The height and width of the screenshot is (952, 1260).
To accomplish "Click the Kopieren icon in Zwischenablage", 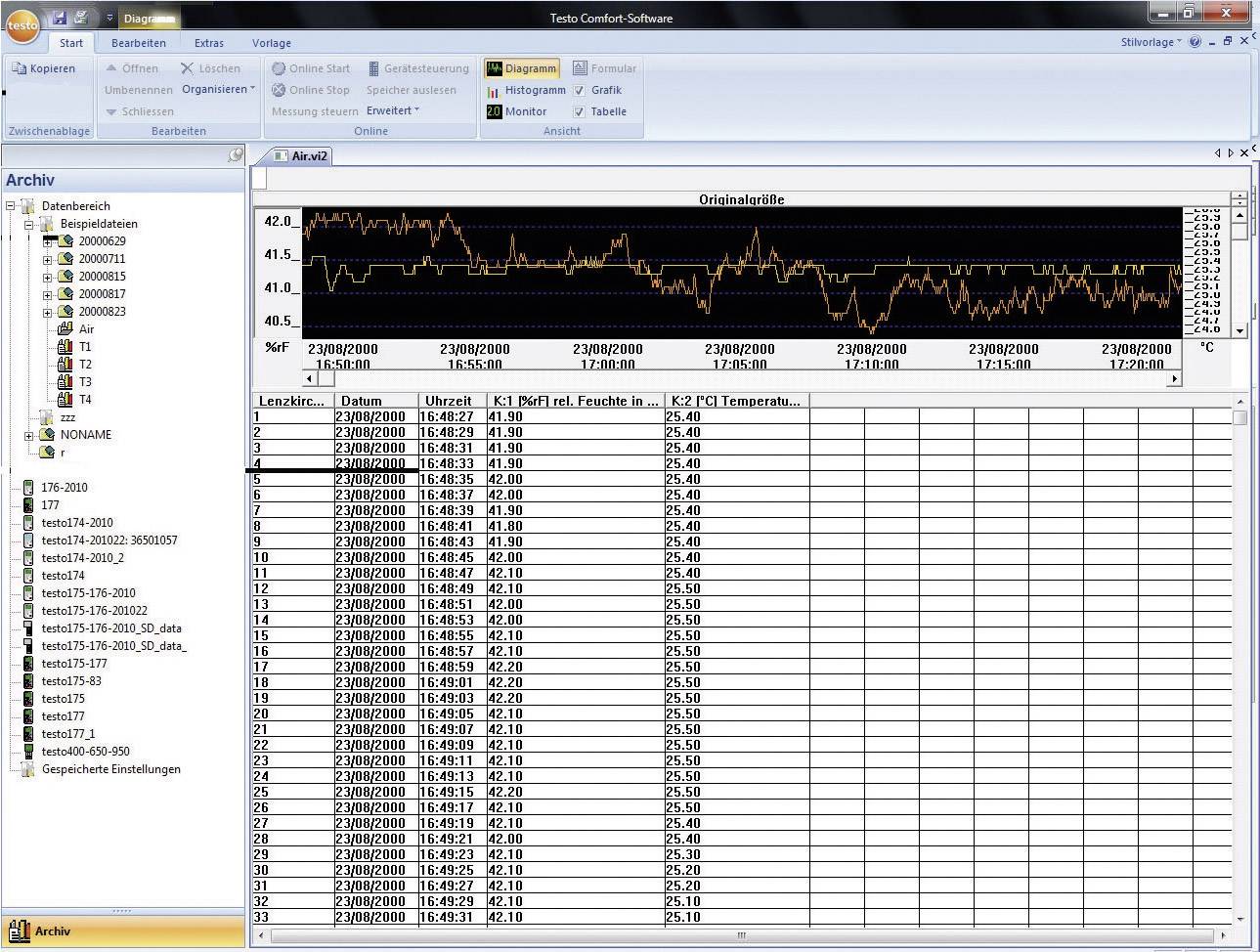I will pyautogui.click(x=42, y=67).
